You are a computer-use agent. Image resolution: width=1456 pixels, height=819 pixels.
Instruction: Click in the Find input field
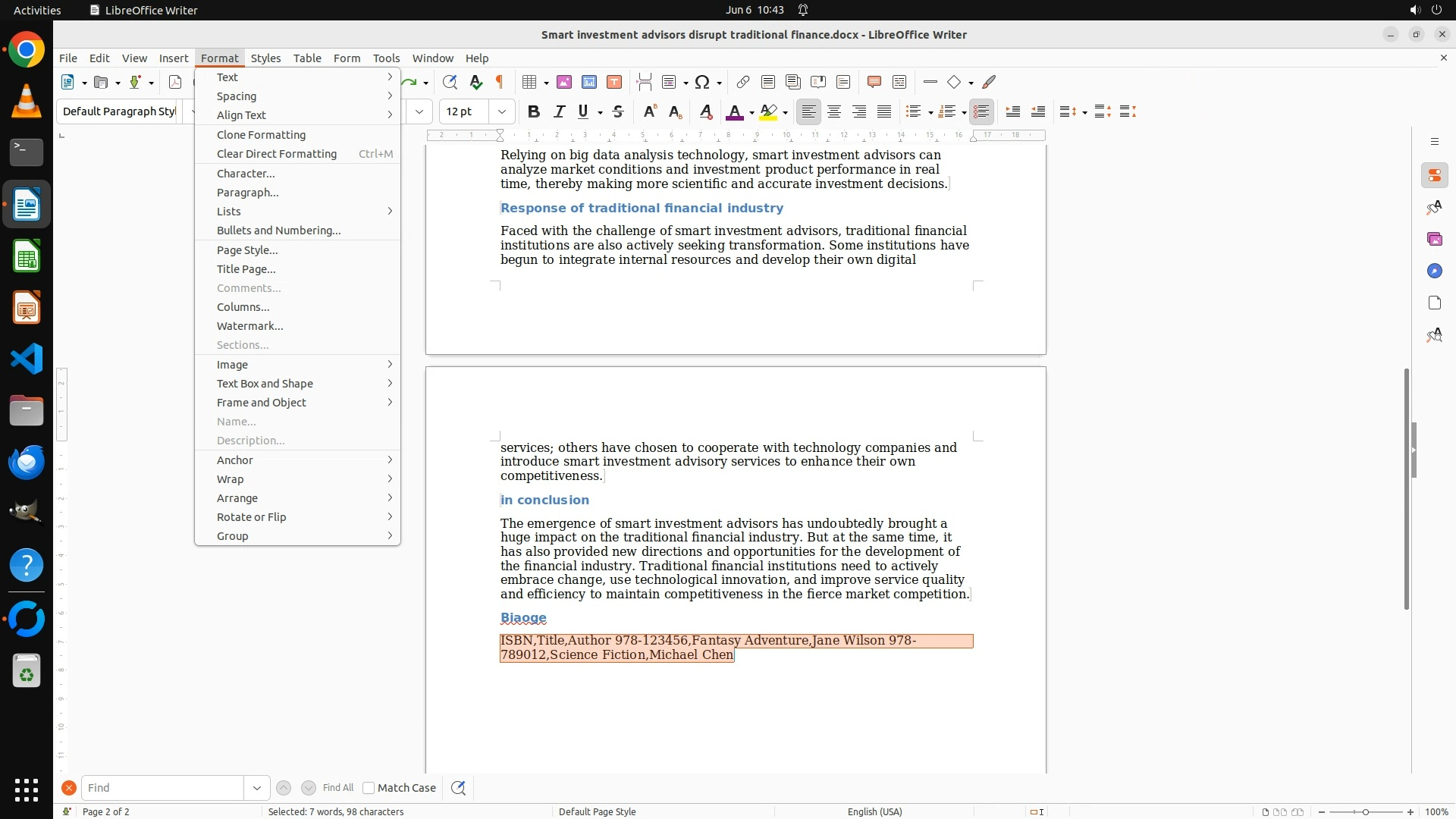pos(162,788)
